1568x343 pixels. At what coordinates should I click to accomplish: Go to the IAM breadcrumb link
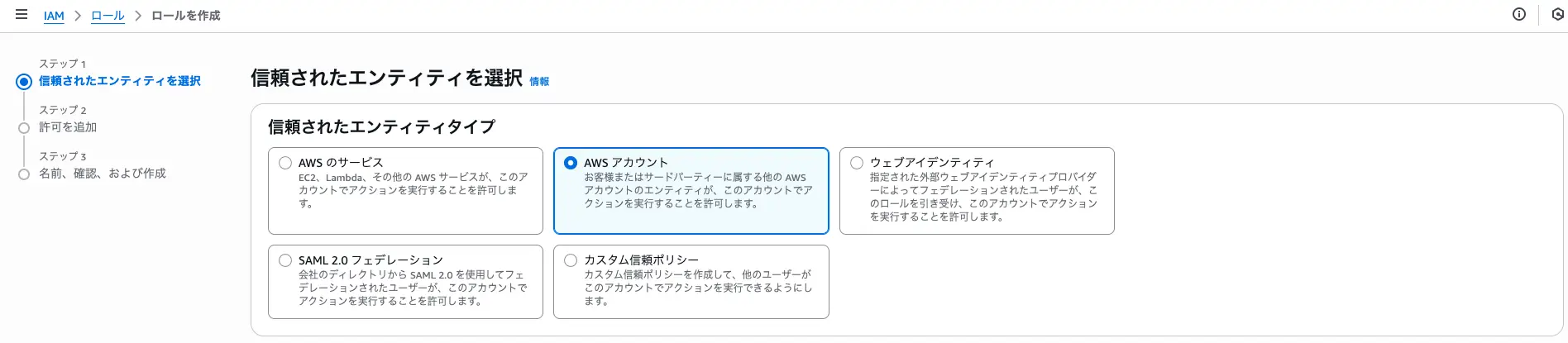point(54,16)
